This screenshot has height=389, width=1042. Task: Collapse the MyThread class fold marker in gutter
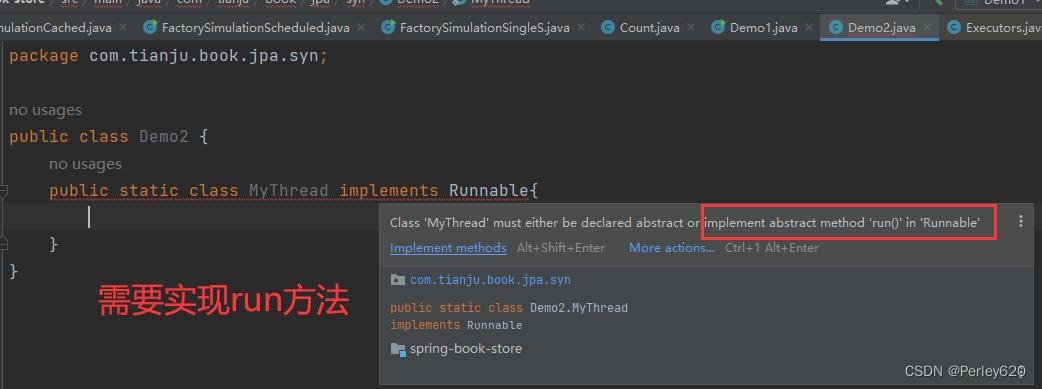coord(3,191)
